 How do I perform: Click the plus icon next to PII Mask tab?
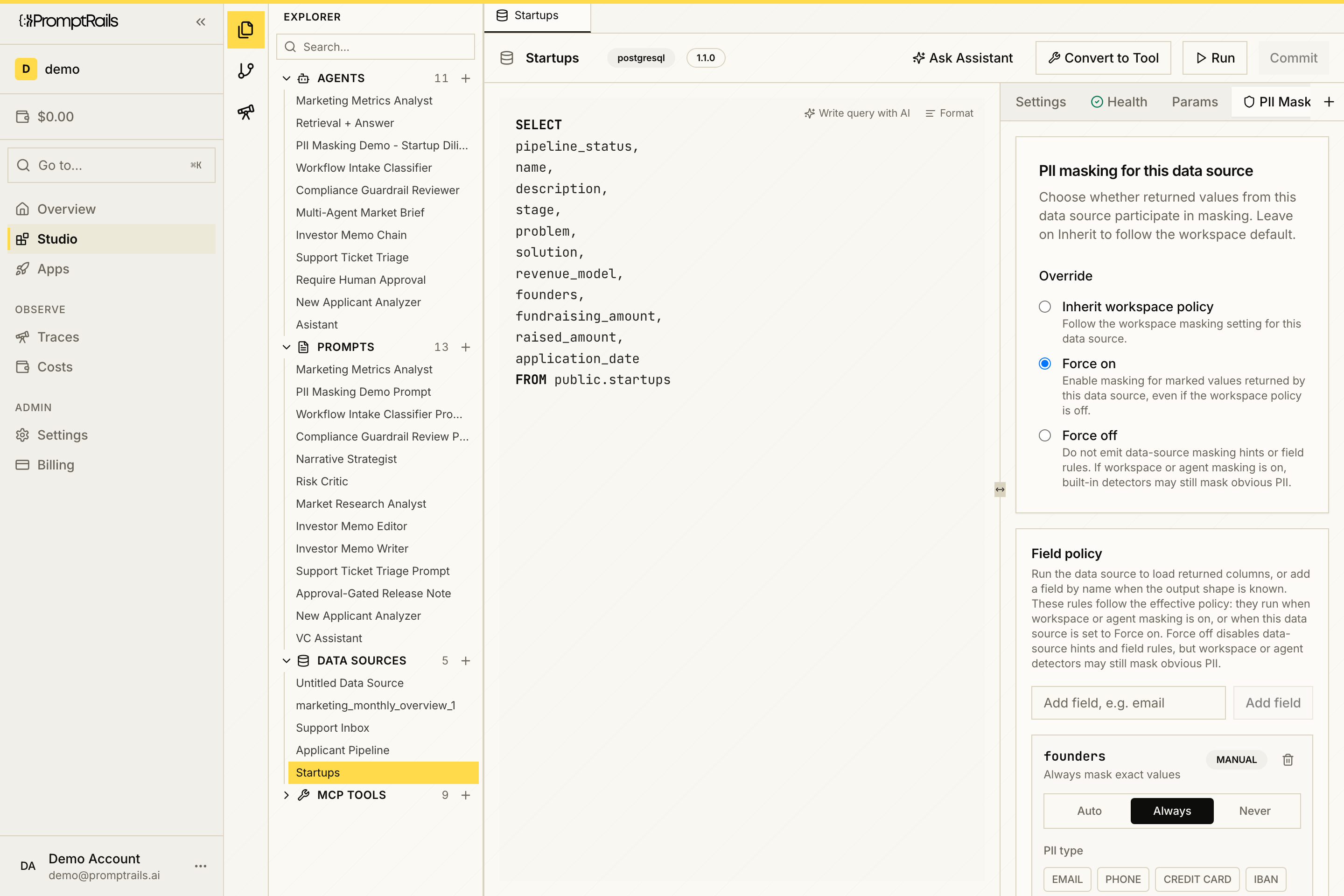pos(1329,102)
